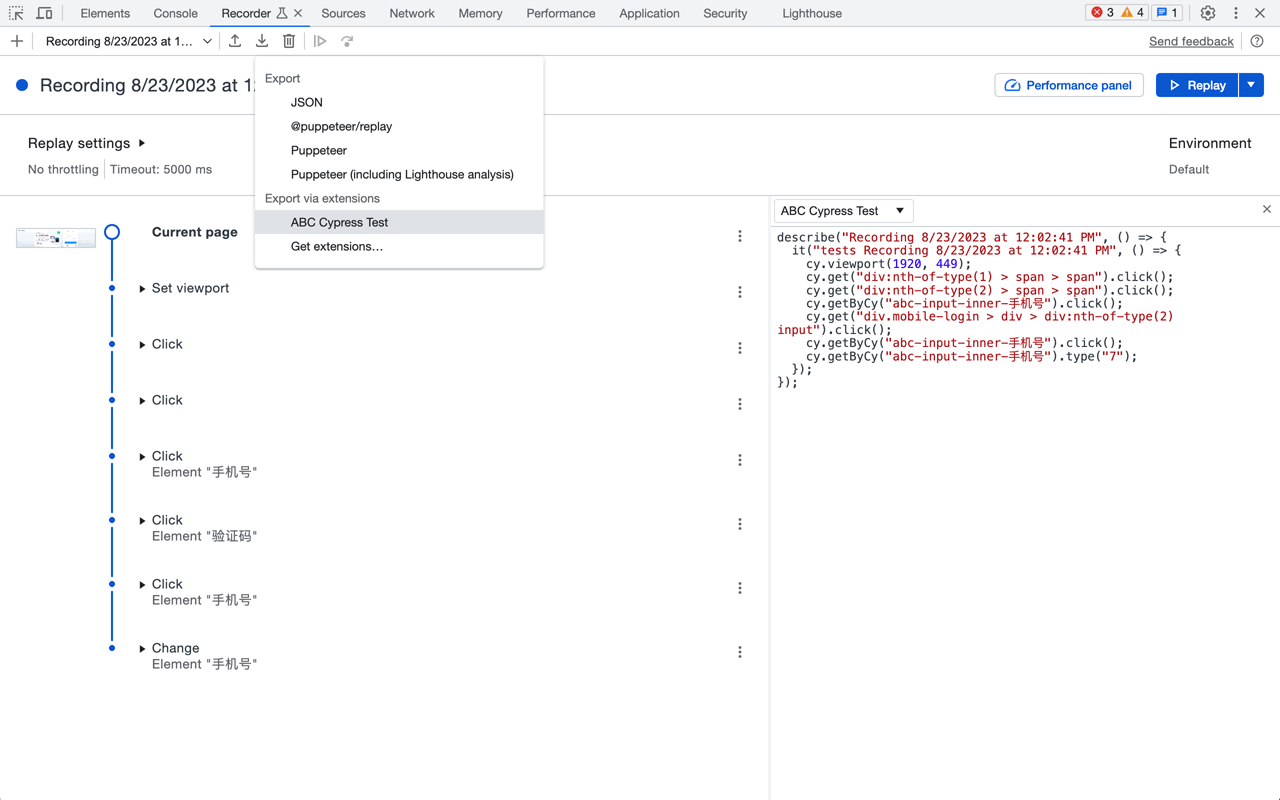Screen dimensions: 1280x800
Task: Open DevTools settings gear icon
Action: click(1208, 13)
